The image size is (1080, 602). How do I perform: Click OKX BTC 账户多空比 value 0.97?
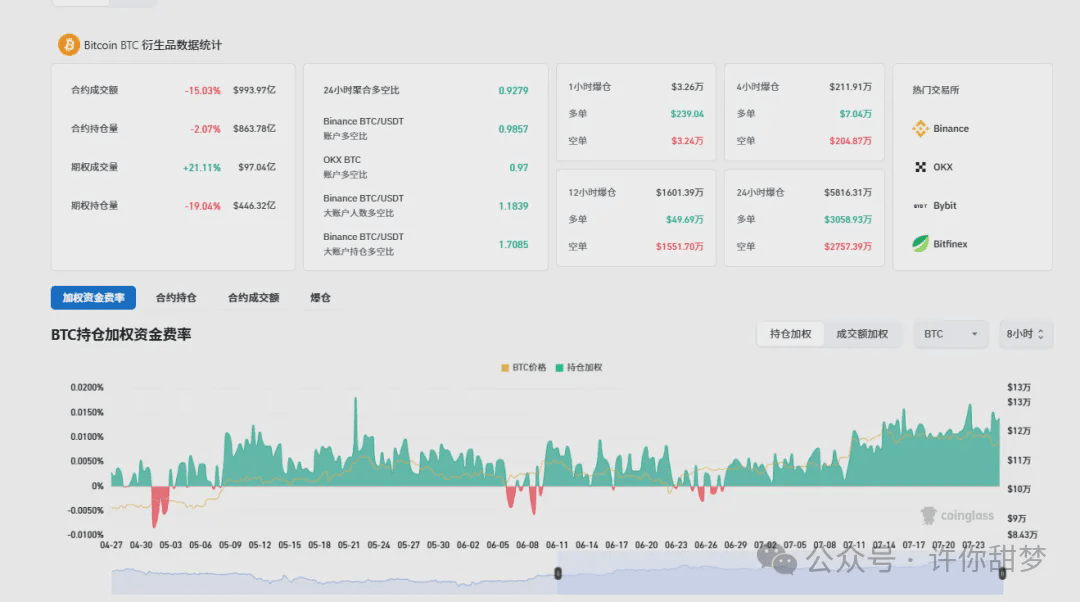tap(519, 167)
